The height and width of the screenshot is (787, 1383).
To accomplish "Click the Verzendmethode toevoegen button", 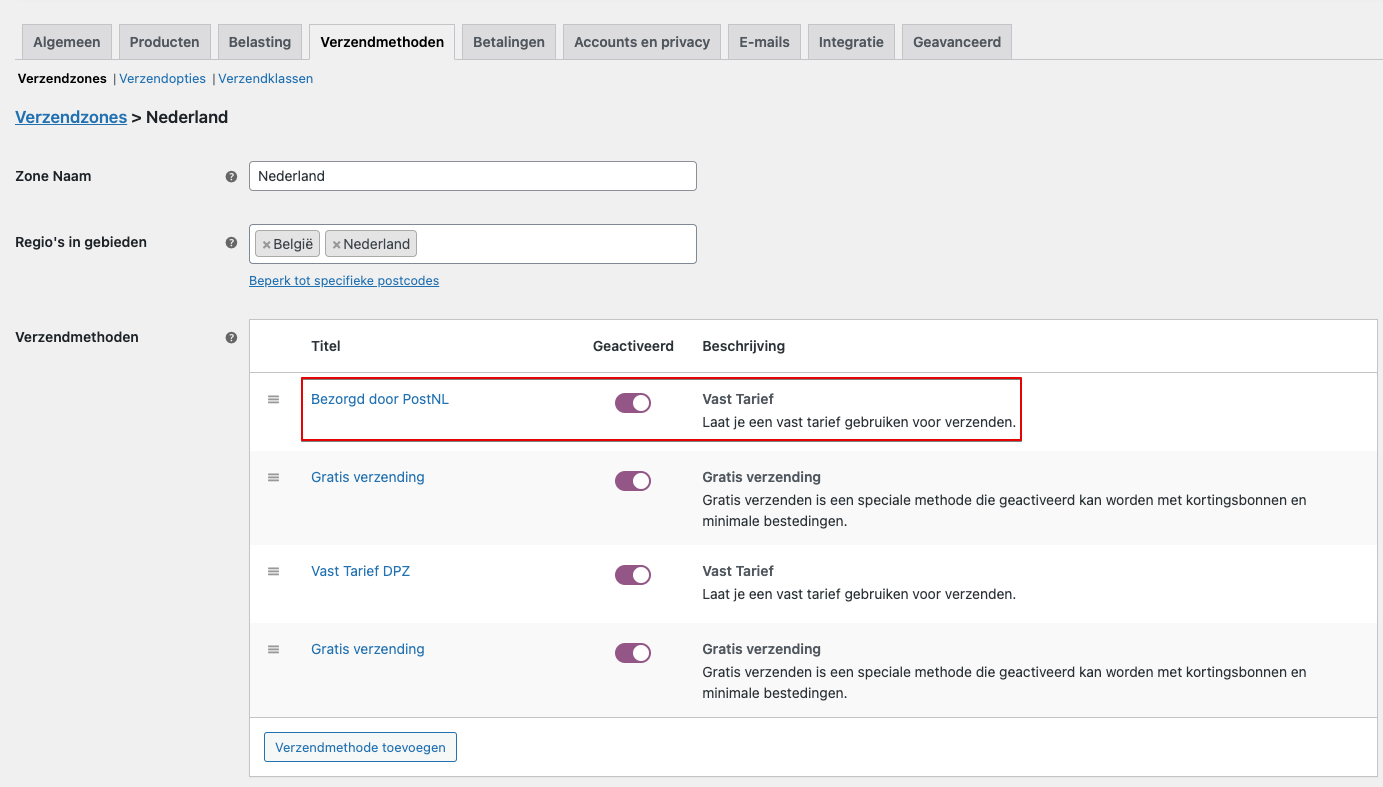I will (360, 746).
